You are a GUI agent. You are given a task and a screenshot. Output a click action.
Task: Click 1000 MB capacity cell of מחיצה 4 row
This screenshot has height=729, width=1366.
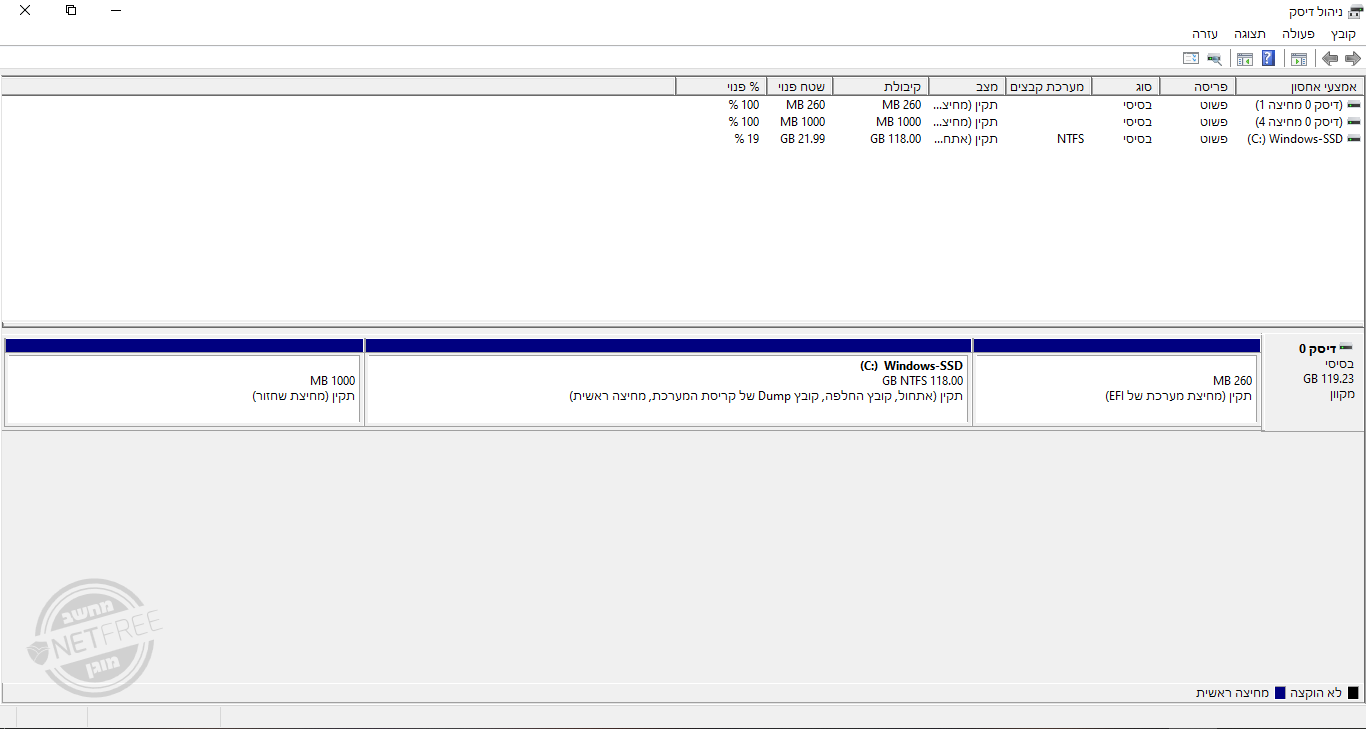tap(898, 122)
